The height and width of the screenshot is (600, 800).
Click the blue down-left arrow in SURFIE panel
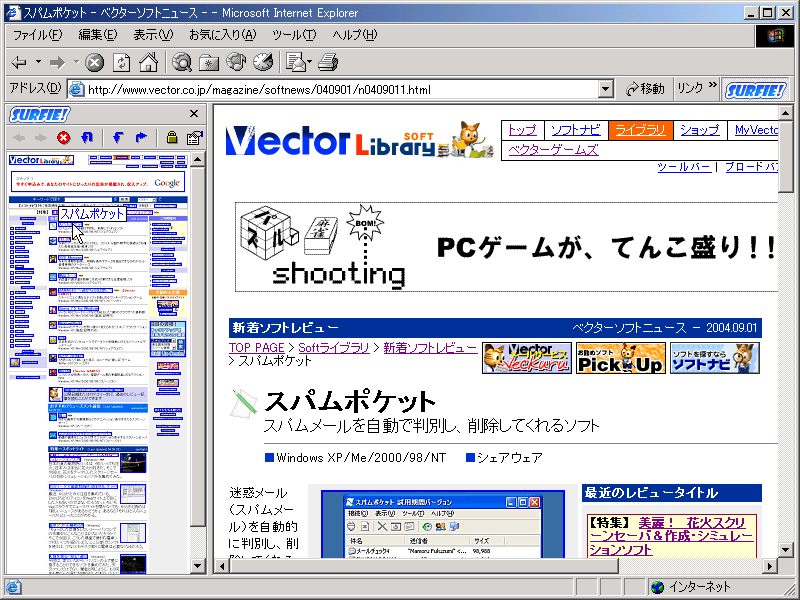(118, 138)
